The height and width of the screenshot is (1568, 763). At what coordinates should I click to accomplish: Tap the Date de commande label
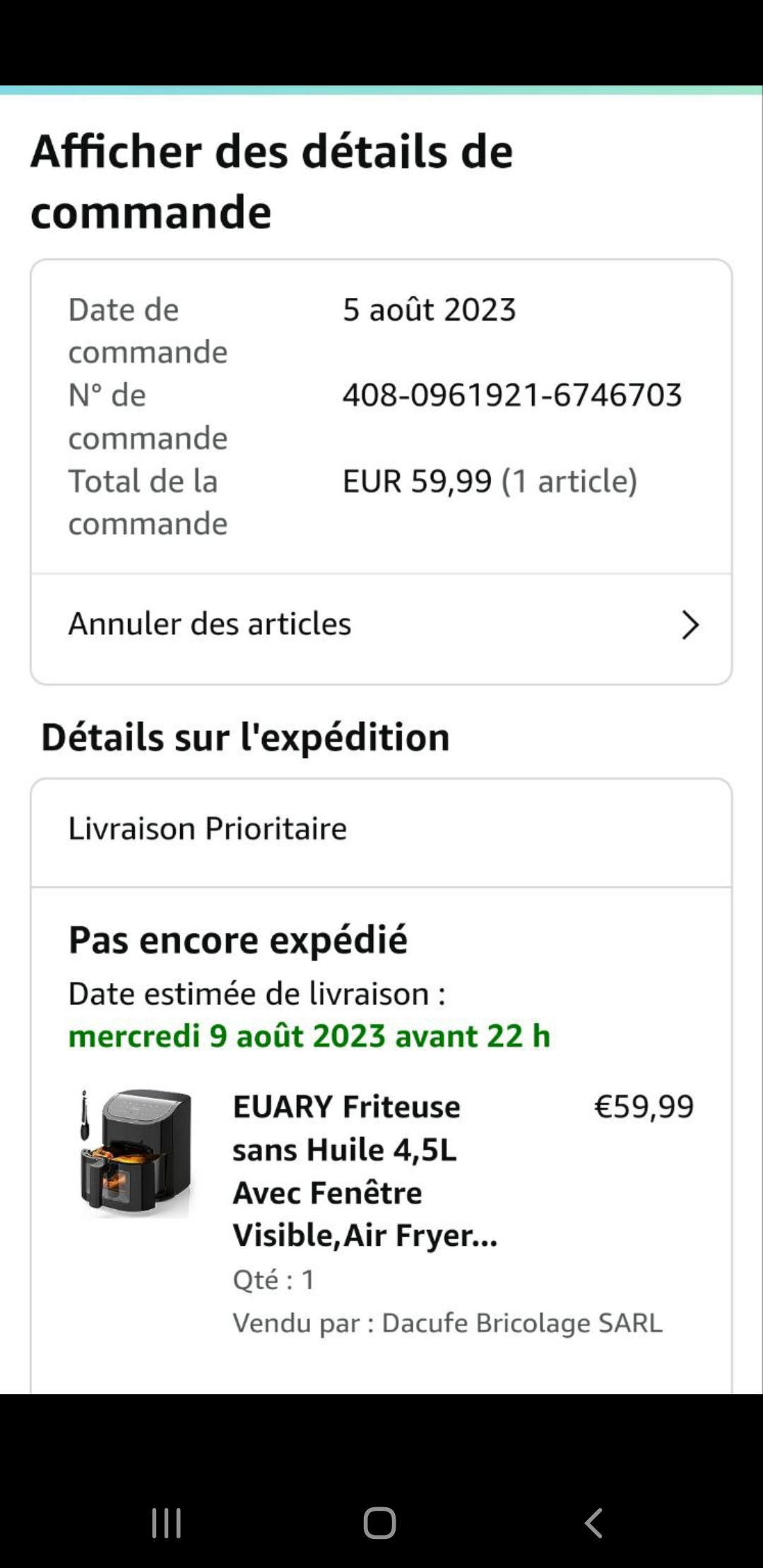click(148, 331)
